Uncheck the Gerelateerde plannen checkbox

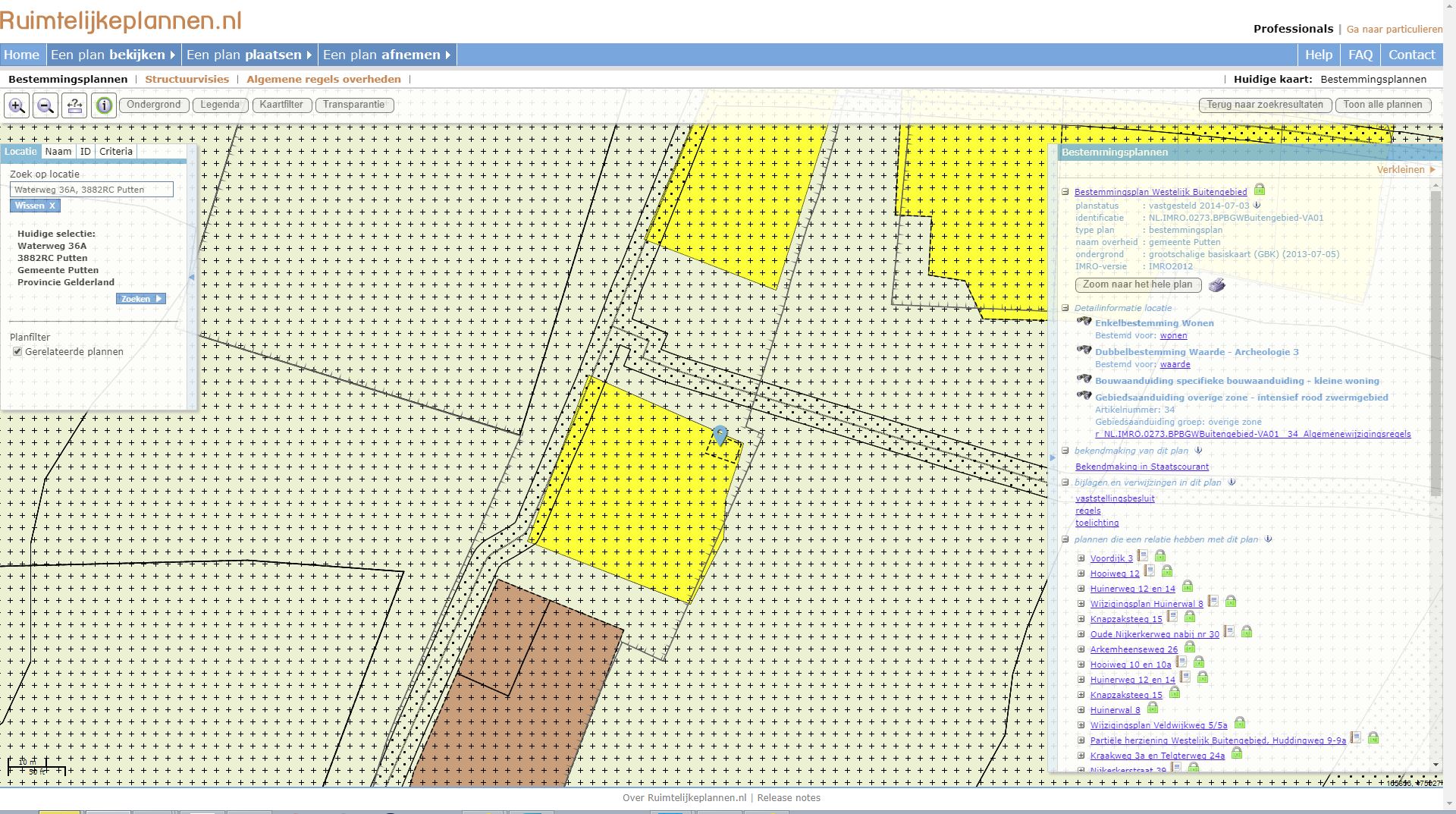17,351
